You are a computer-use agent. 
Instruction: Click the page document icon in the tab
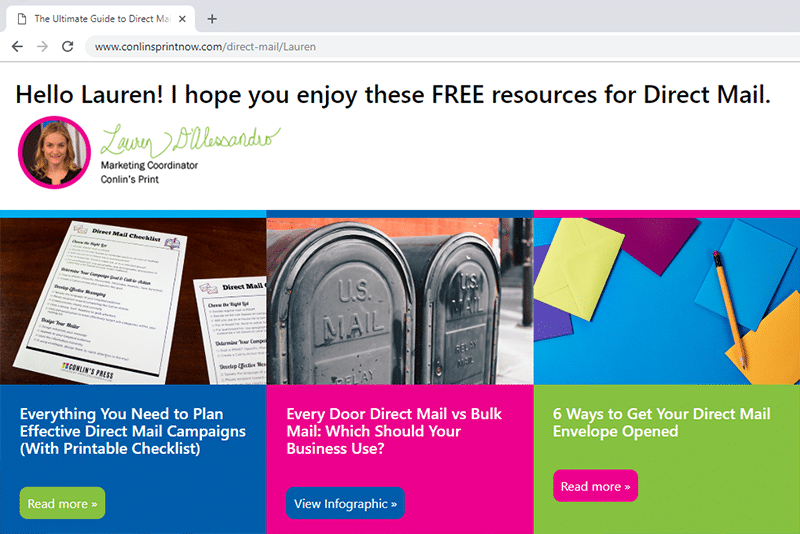(21, 19)
